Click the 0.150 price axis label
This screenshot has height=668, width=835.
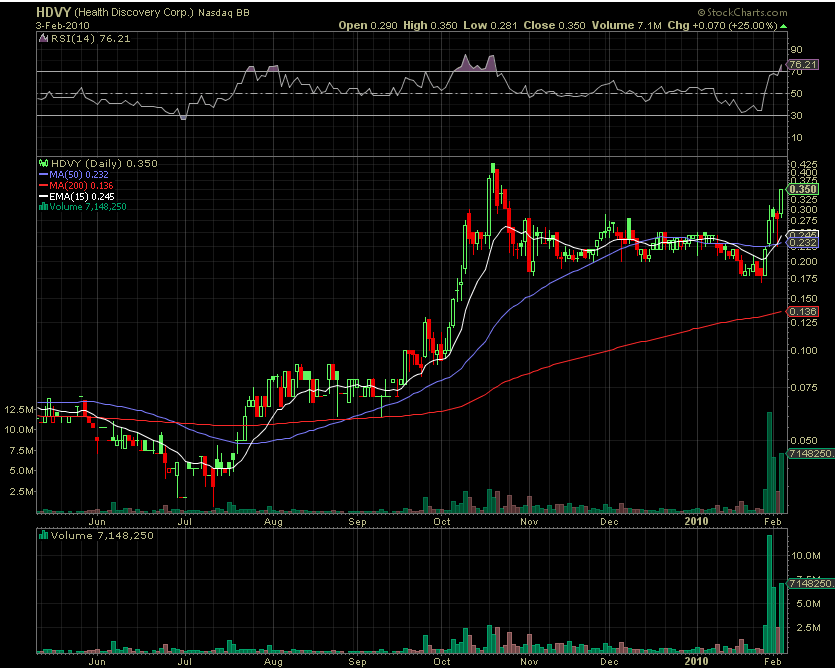click(x=804, y=299)
